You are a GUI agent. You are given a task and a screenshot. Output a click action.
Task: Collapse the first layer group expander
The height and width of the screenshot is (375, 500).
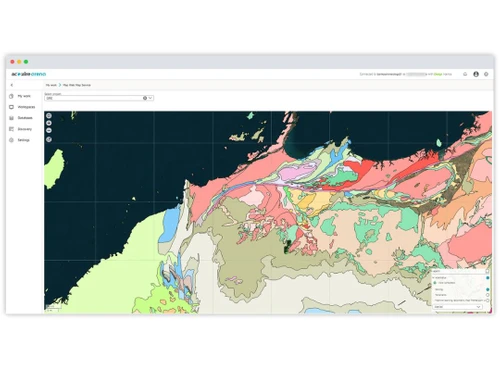coord(434,277)
